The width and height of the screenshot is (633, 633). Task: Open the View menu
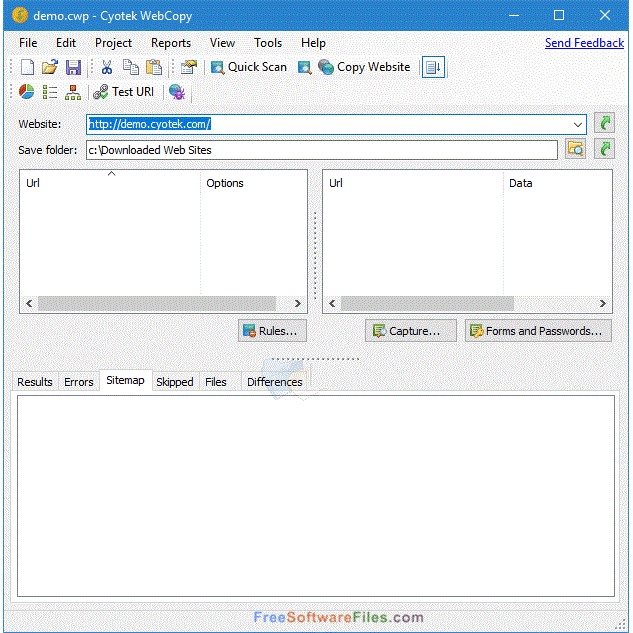point(222,43)
